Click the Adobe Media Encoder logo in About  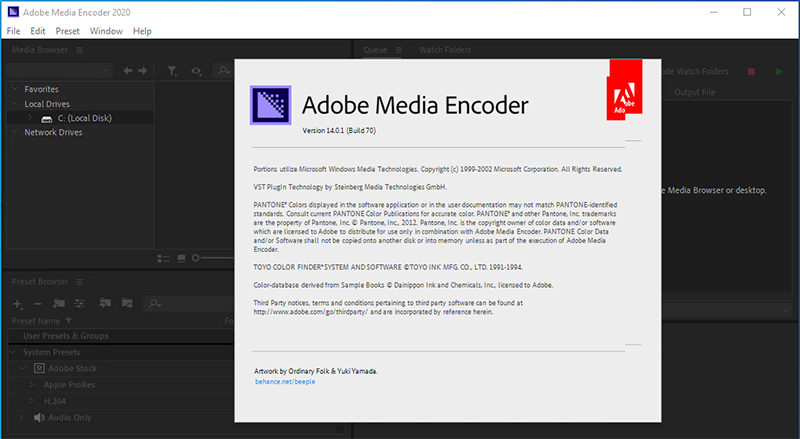point(270,105)
